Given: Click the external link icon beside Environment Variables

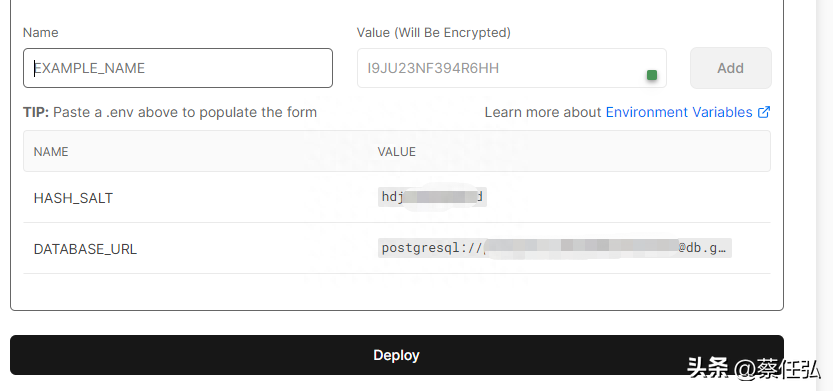Looking at the screenshot, I should 764,112.
